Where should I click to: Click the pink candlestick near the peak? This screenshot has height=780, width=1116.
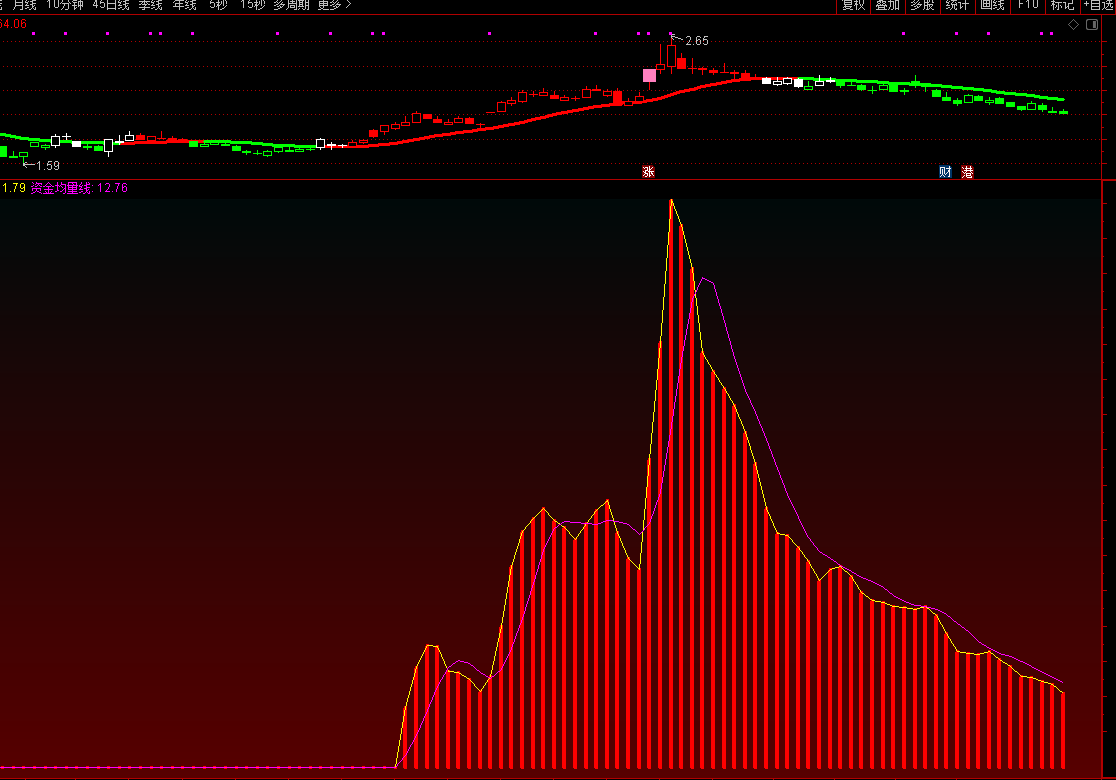click(649, 75)
